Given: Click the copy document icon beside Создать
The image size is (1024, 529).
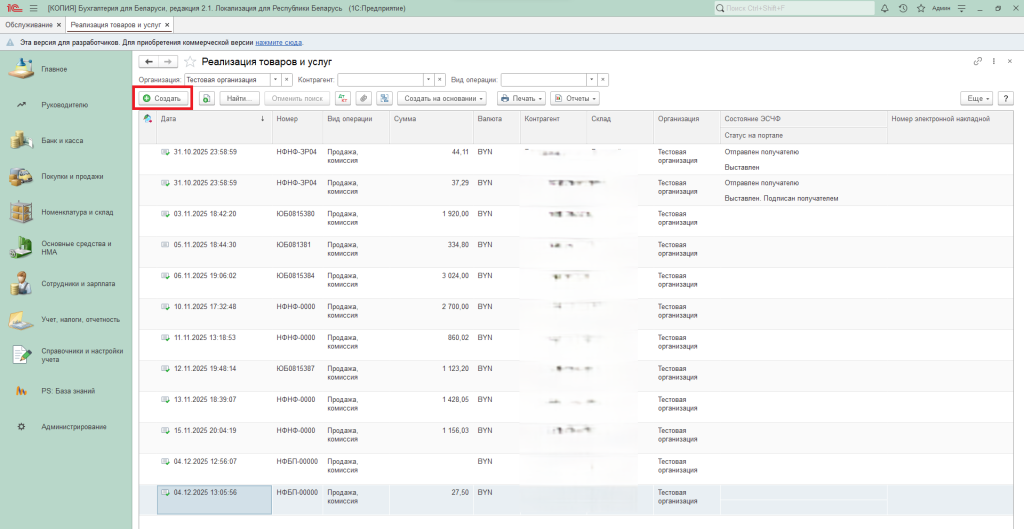Looking at the screenshot, I should (x=206, y=99).
